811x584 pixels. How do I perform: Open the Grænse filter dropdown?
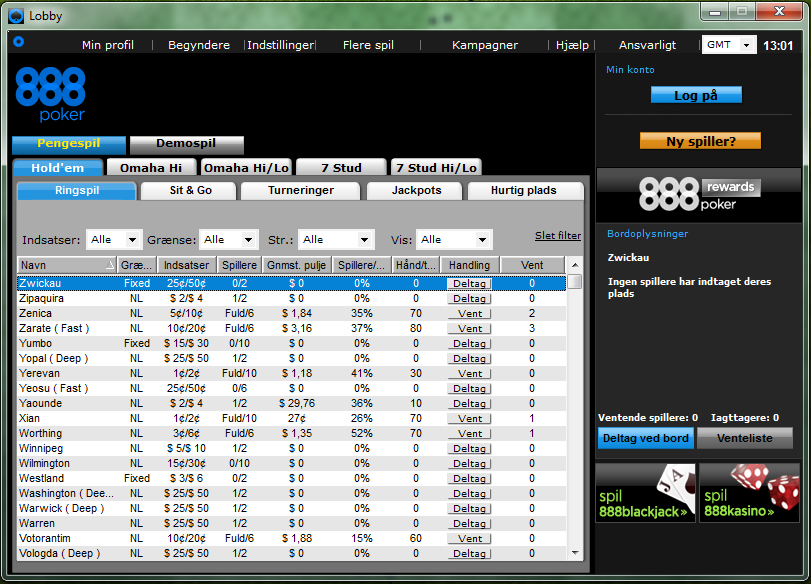pyautogui.click(x=246, y=240)
